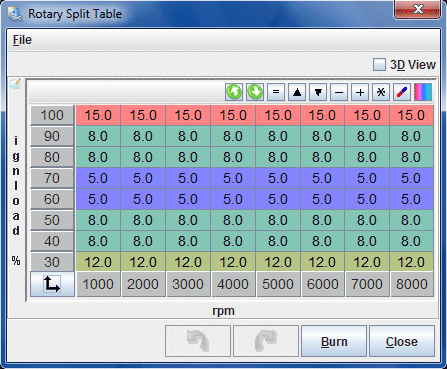447x369 pixels.
Task: Click the black up-triangle increment icon
Action: 297,92
